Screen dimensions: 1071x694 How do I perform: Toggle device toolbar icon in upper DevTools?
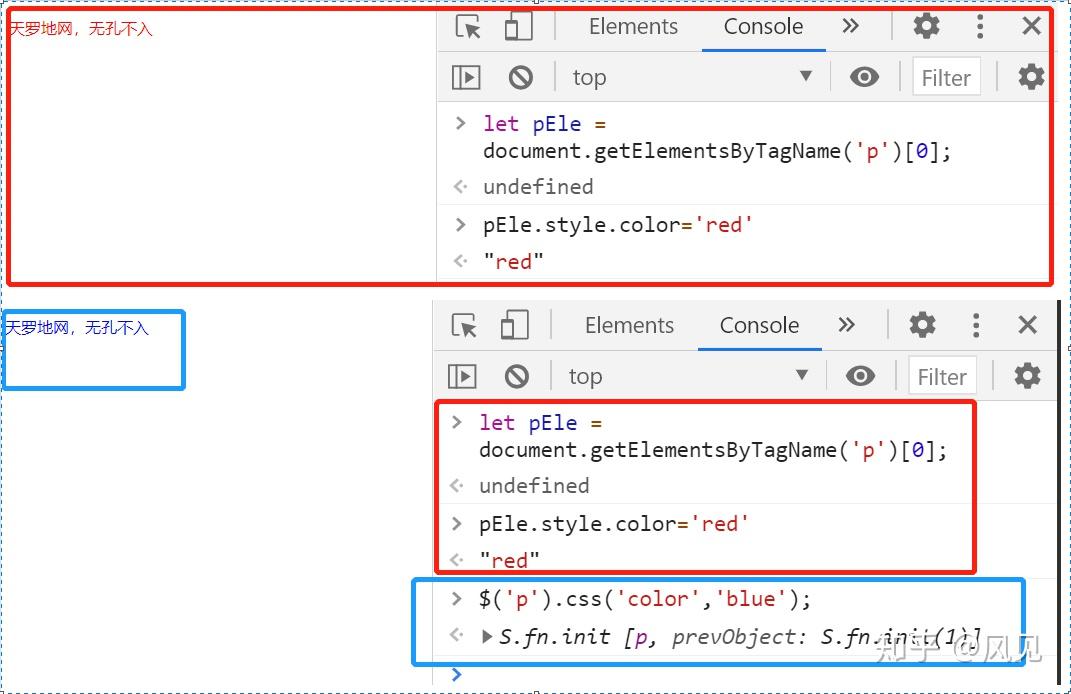[x=518, y=27]
